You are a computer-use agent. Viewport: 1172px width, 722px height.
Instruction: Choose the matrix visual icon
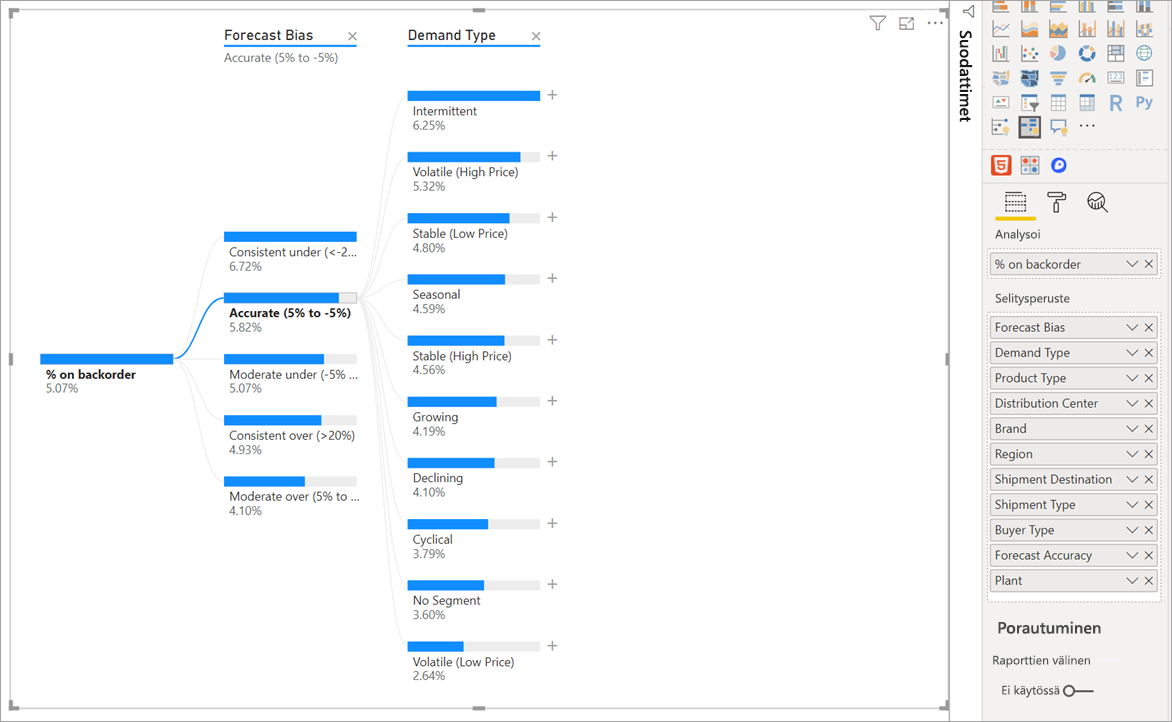point(1087,102)
